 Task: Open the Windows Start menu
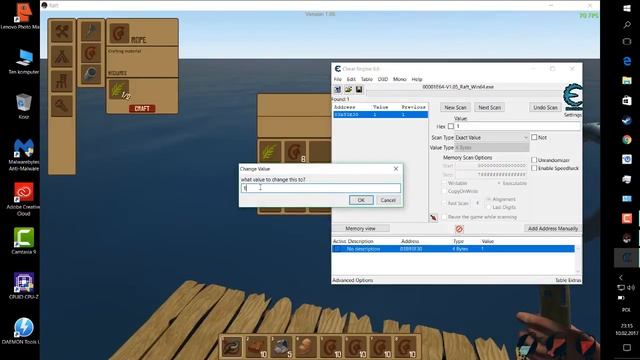coord(627,8)
